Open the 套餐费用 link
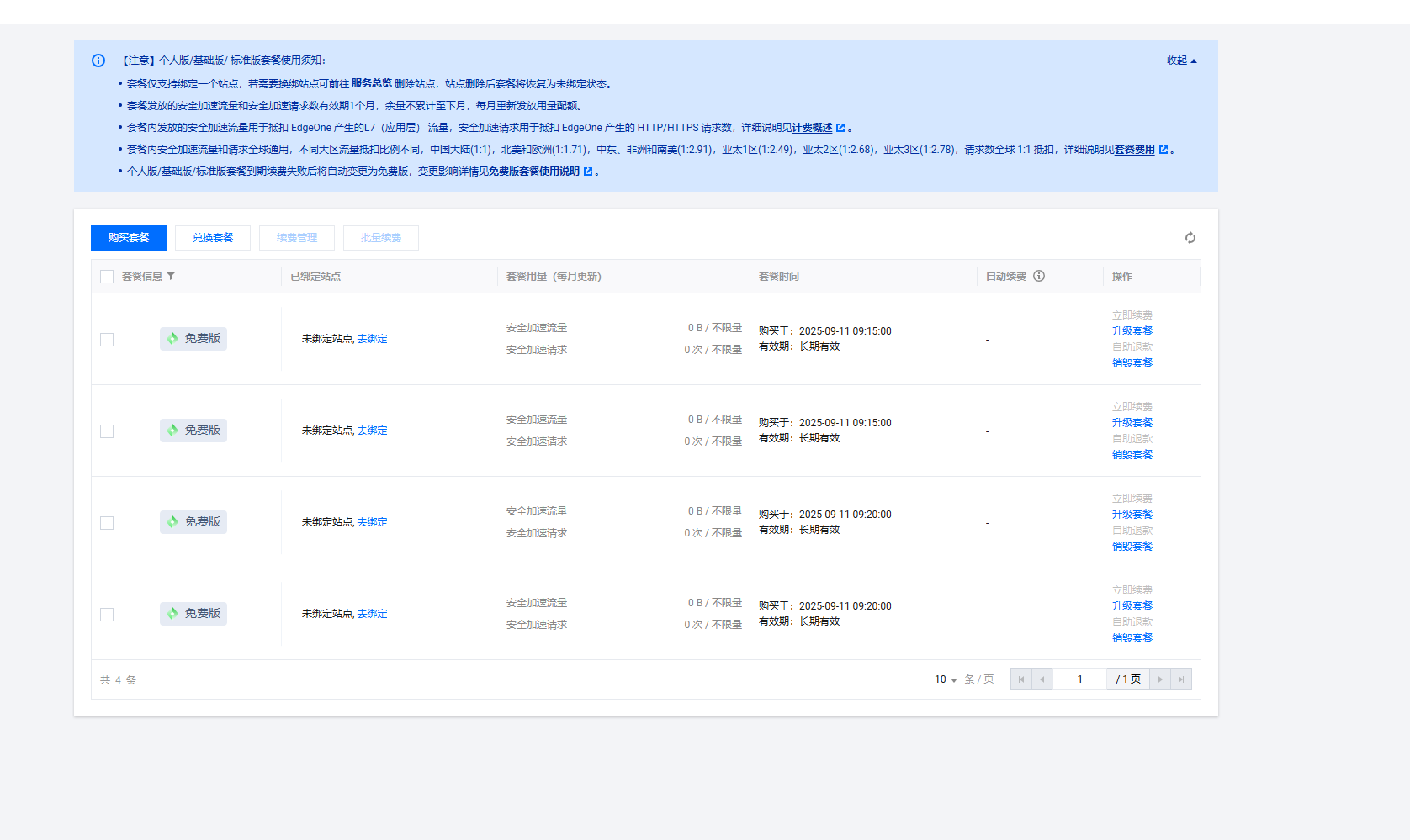This screenshot has width=1410, height=840. click(x=1135, y=150)
